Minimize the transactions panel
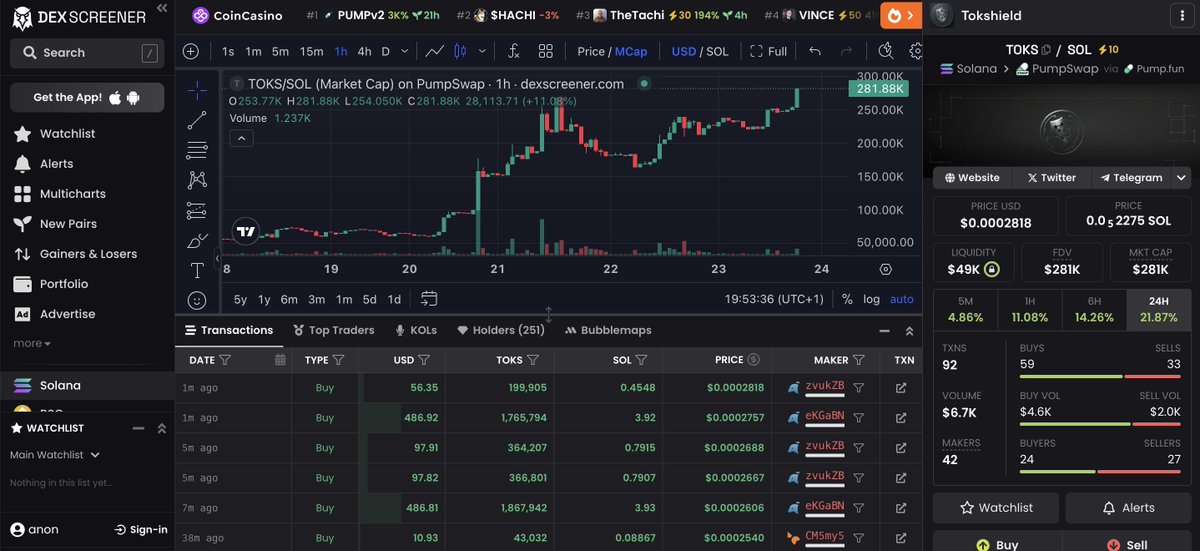The height and width of the screenshot is (551, 1200). click(x=884, y=331)
